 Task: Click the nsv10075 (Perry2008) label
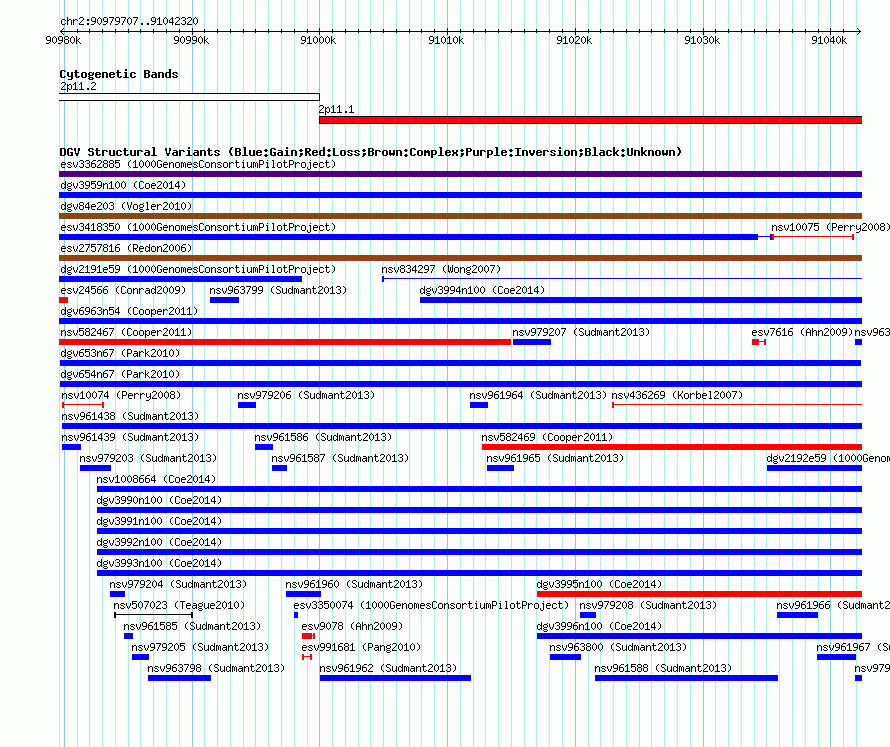point(830,227)
